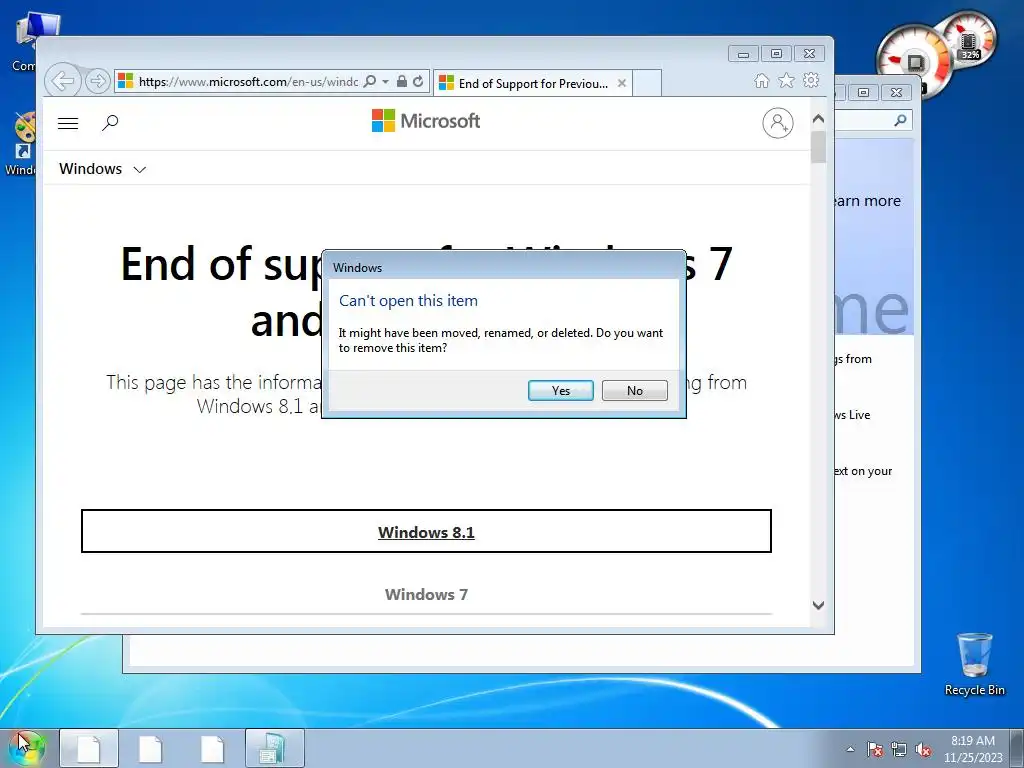Open the Tools gear menu in Internet Explorer
Image resolution: width=1024 pixels, height=768 pixels.
811,80
